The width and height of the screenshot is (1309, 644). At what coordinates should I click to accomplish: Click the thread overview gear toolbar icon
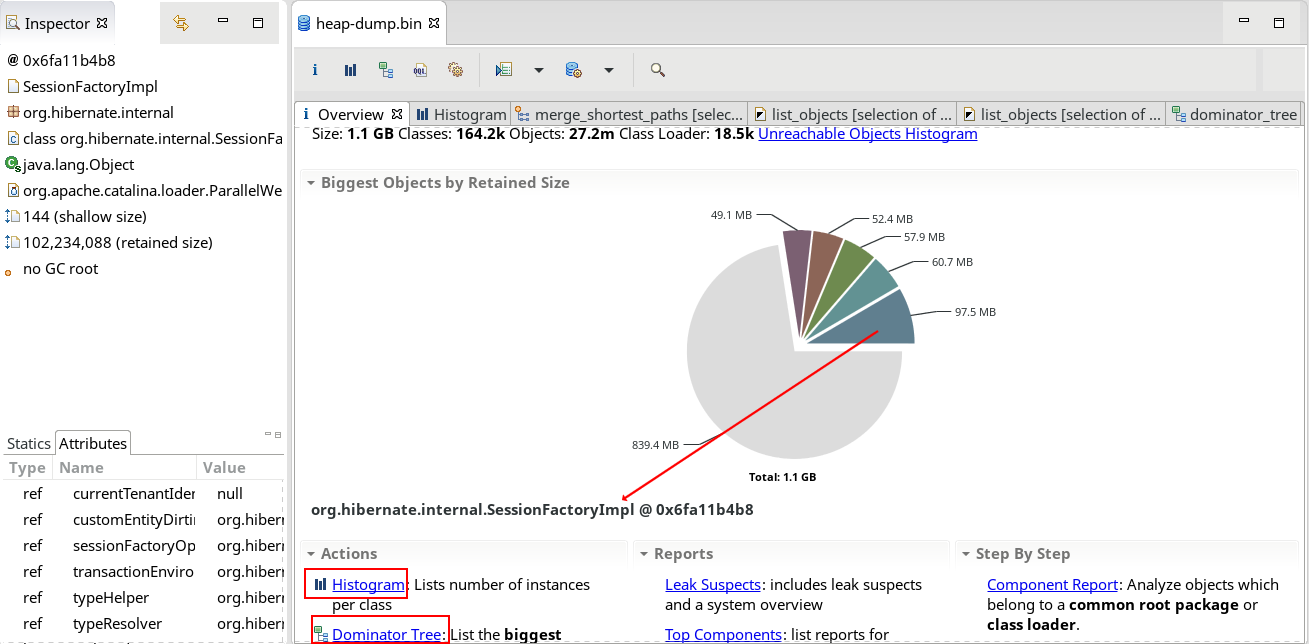[455, 70]
